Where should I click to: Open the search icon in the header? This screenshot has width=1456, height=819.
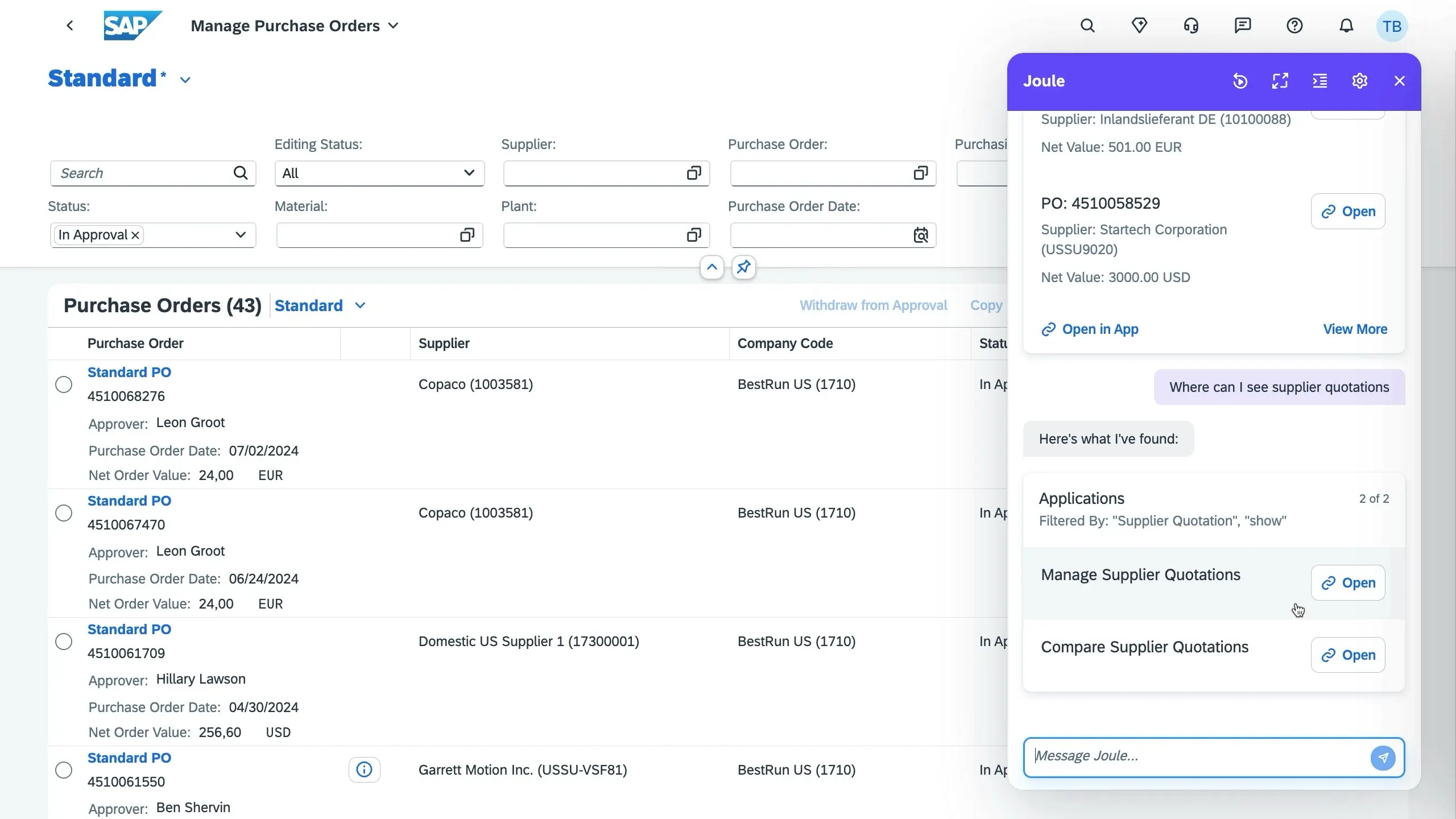(x=1087, y=26)
